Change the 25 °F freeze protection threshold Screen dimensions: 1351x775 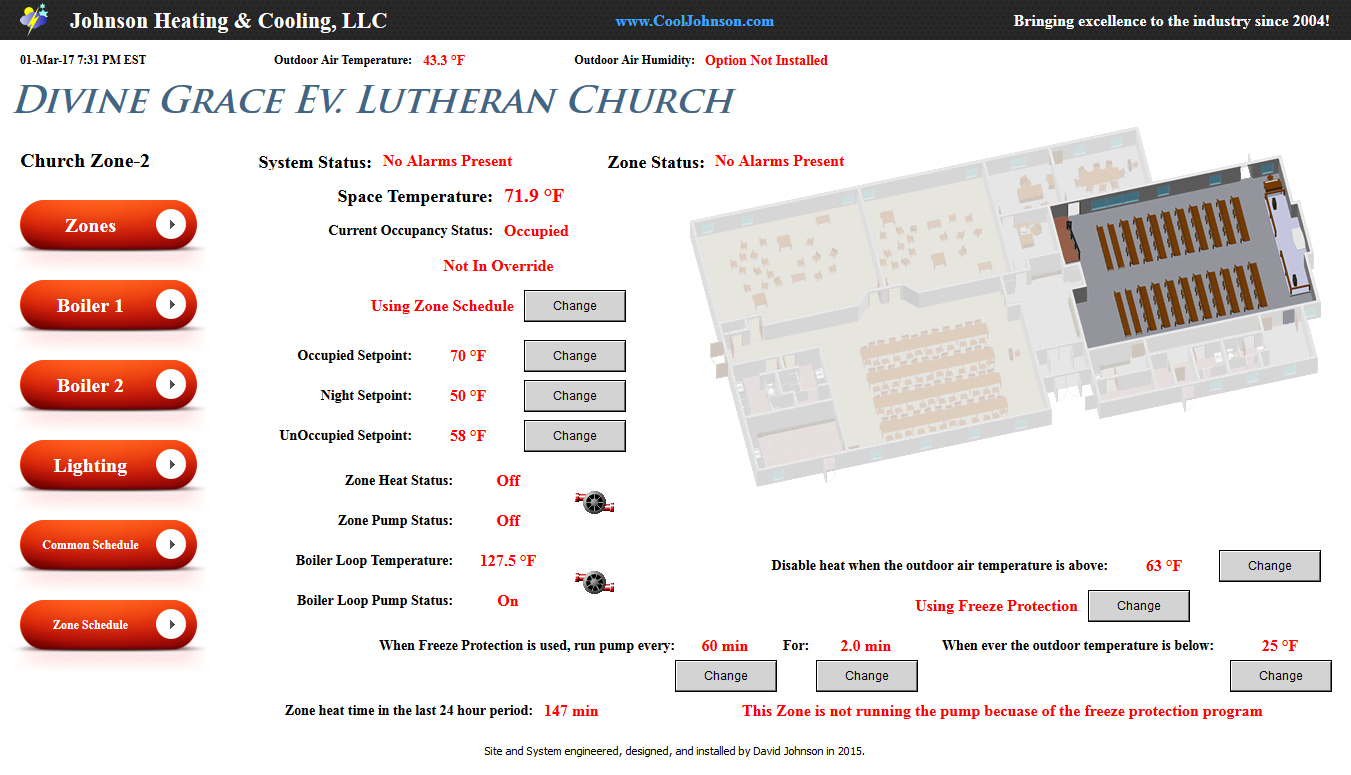coord(1281,676)
